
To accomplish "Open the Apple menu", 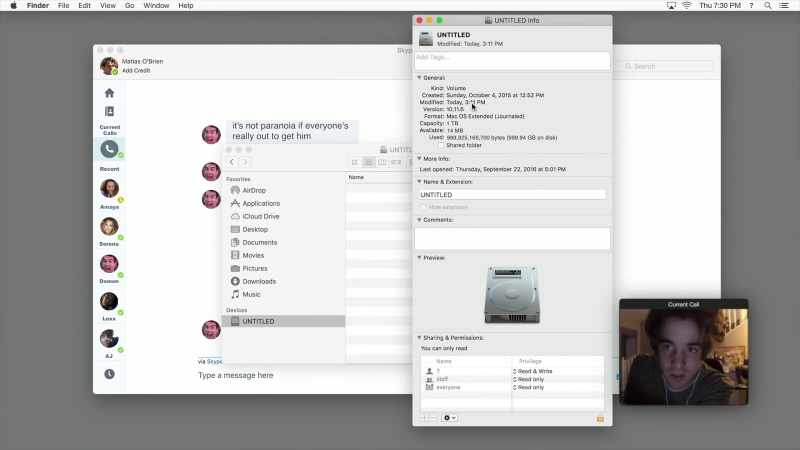I will coord(13,6).
